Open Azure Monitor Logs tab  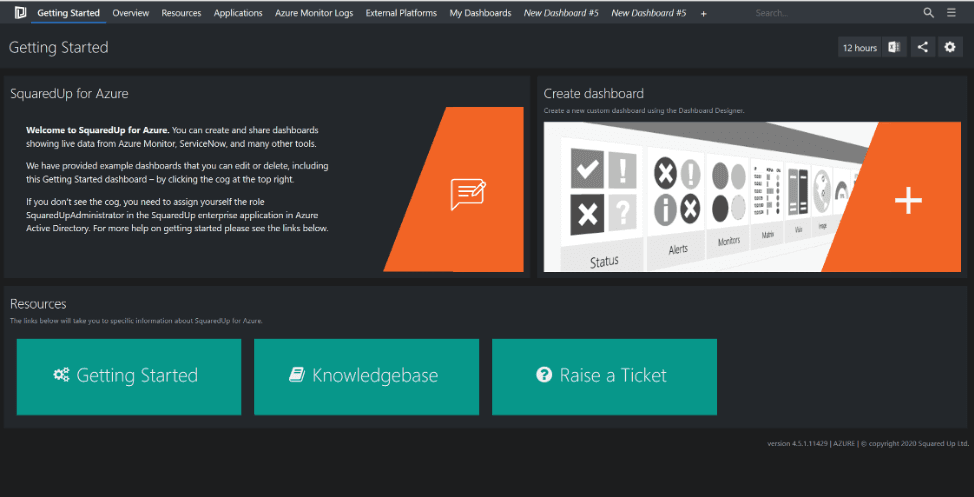[314, 13]
